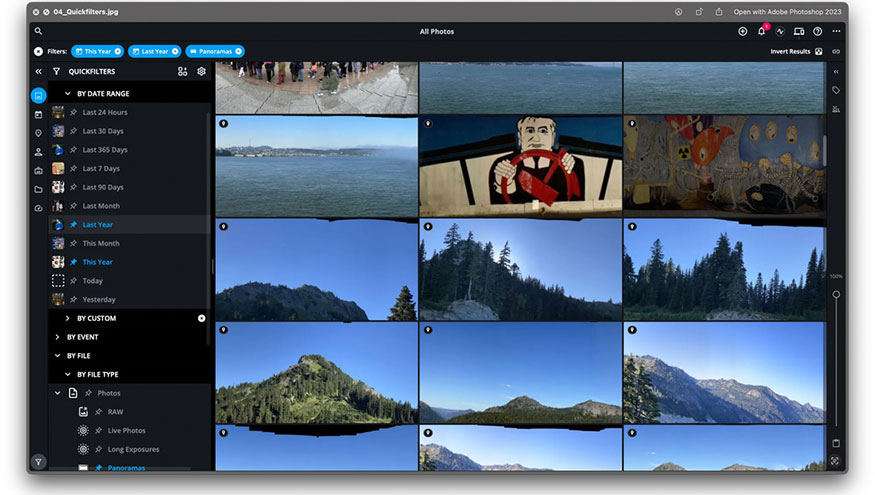Click the activity pulse icon

click(x=780, y=31)
